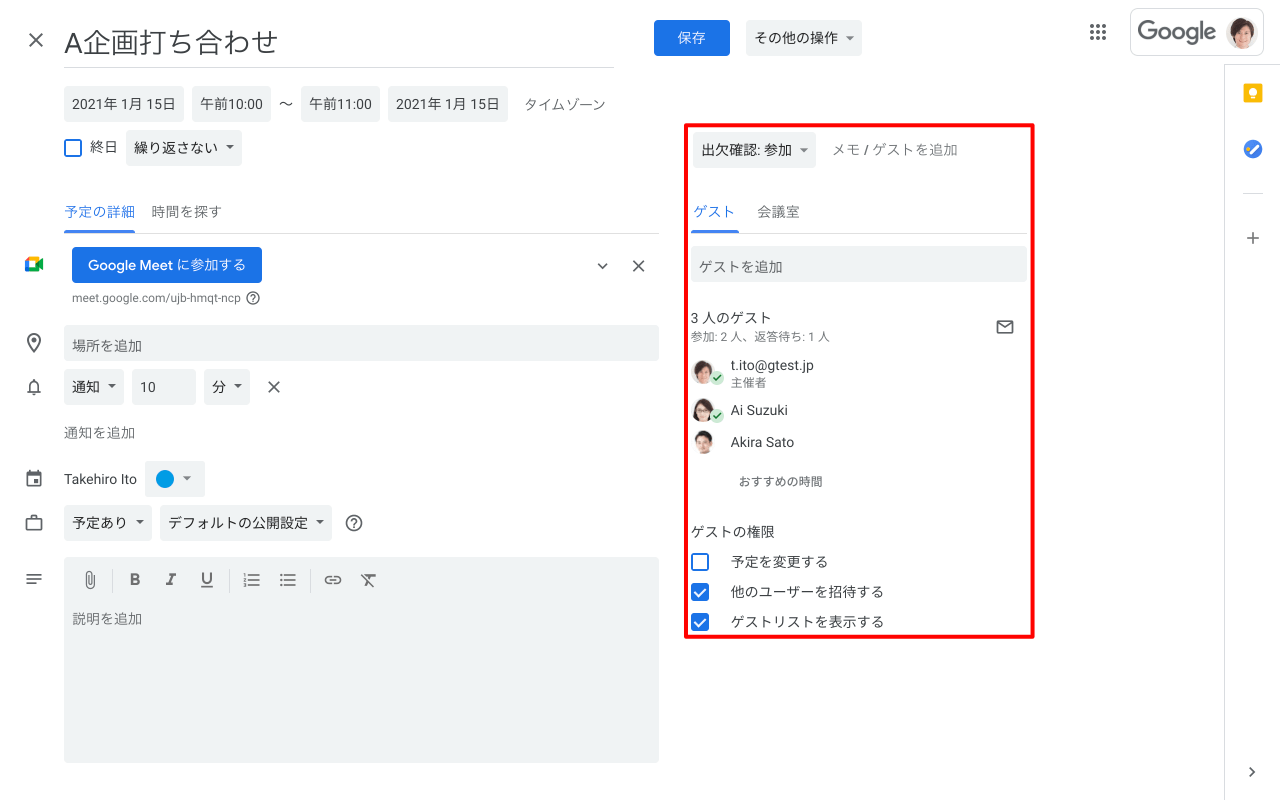Select the ゲスト tab
The image size is (1280, 800).
[x=714, y=212]
